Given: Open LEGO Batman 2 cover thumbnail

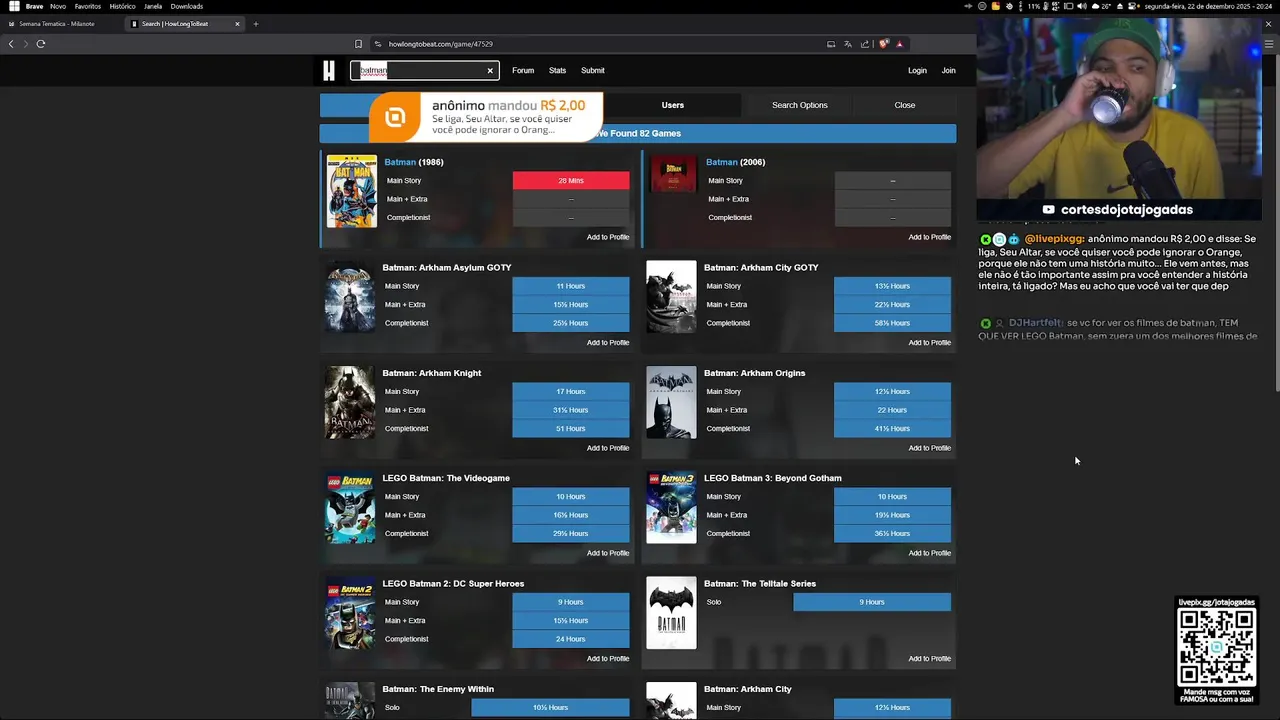Looking at the screenshot, I should click(350, 613).
